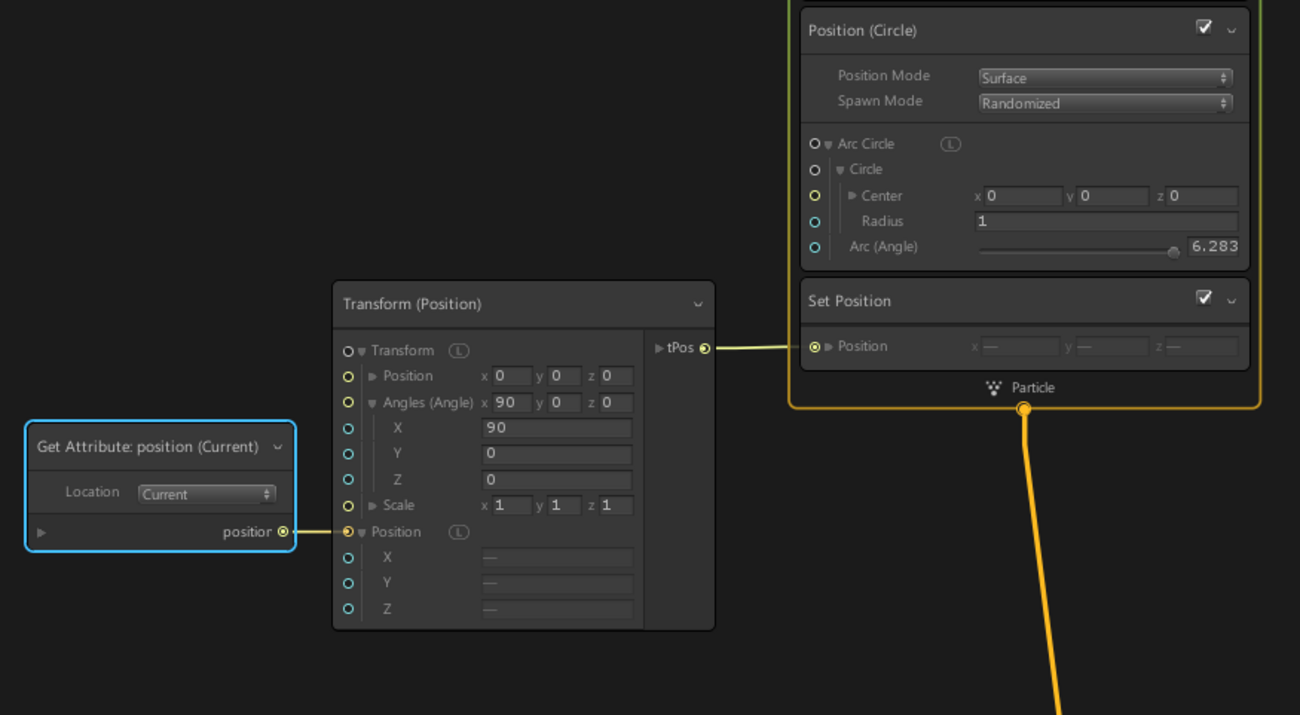Open the Location dropdown set to Current

[206, 494]
